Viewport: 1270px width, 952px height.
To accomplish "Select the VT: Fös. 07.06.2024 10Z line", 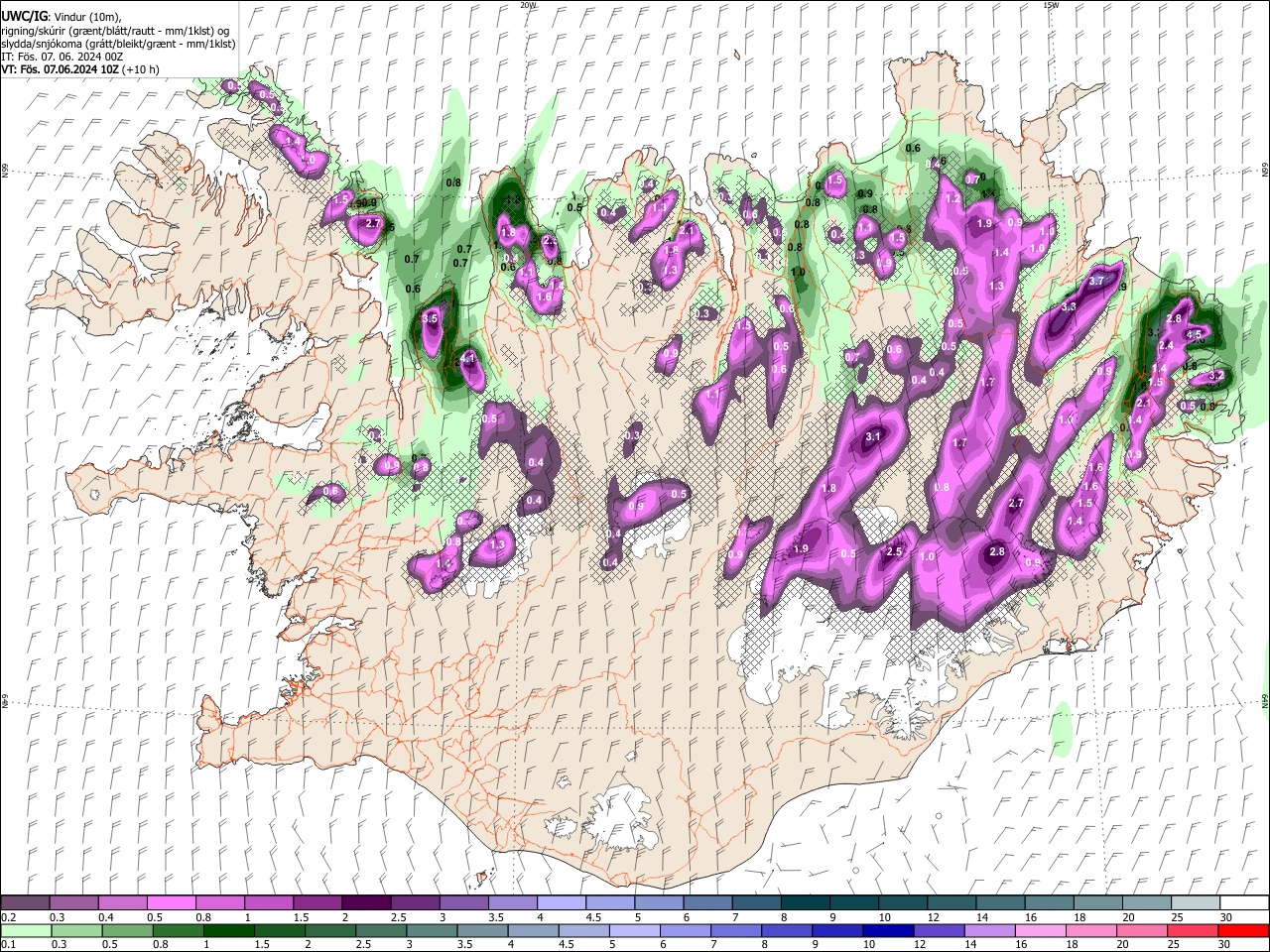I will [79, 70].
